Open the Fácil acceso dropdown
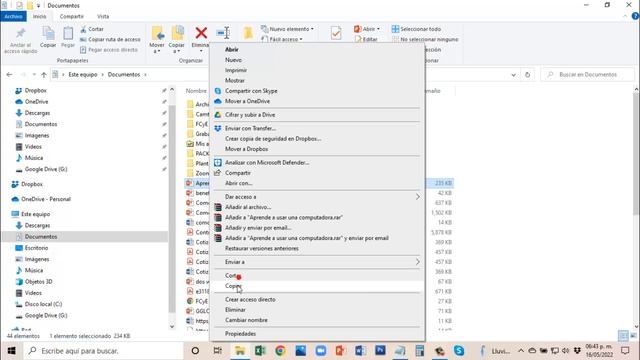Screen dimensions: 640x360 (282, 39)
